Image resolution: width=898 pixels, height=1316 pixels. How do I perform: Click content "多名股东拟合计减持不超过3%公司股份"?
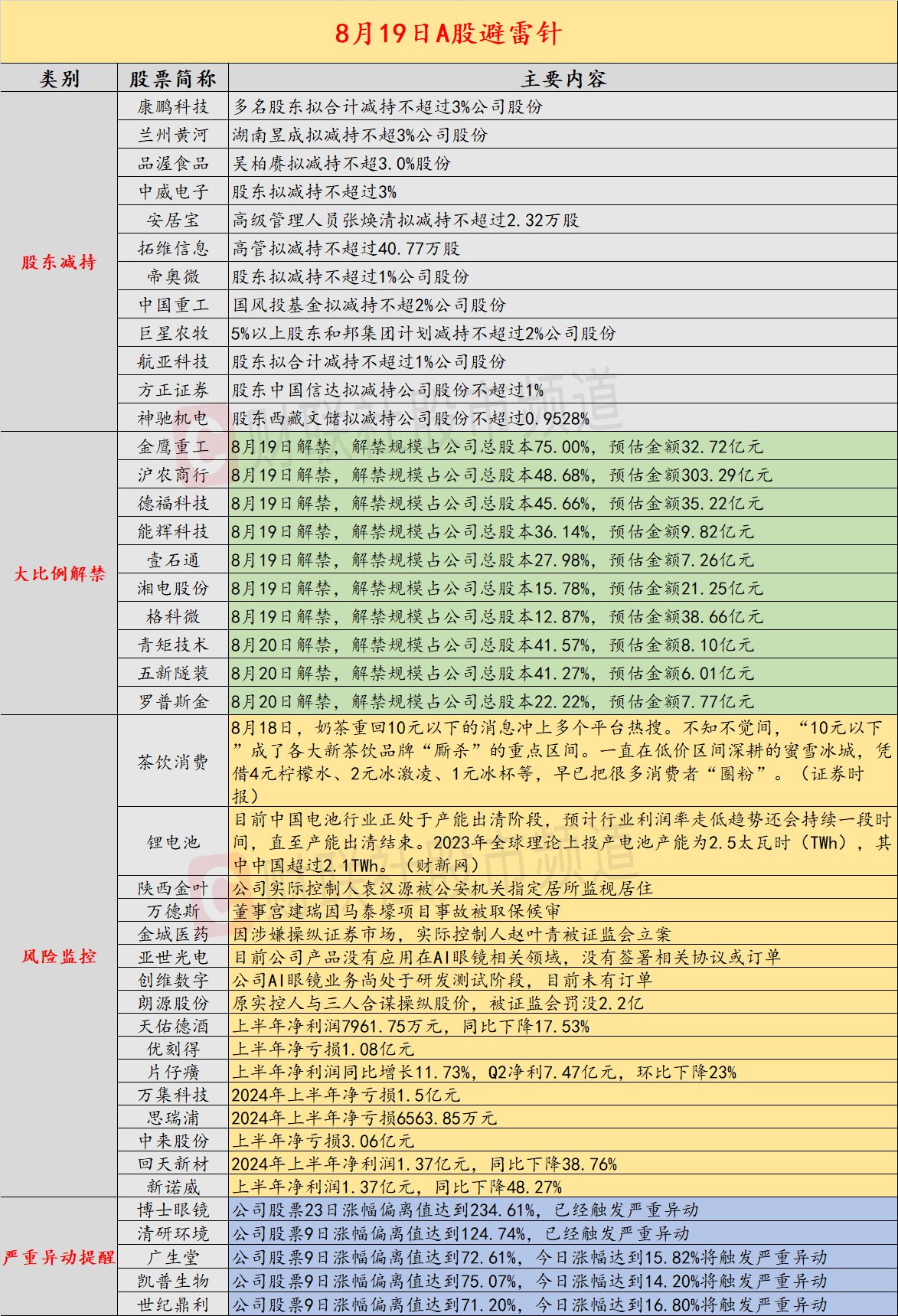pos(387,106)
